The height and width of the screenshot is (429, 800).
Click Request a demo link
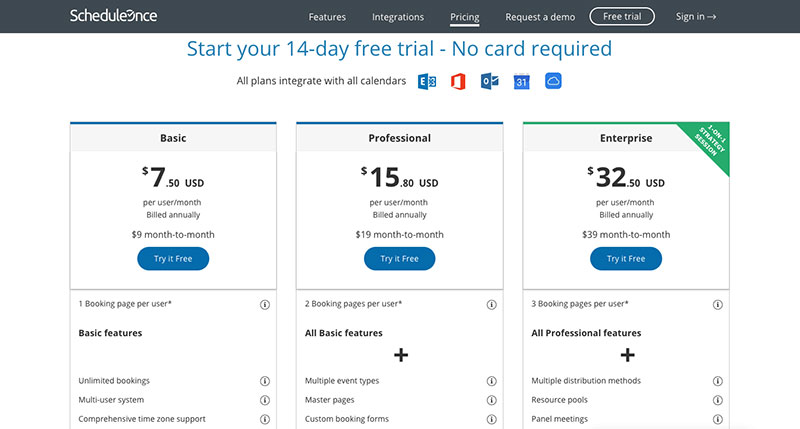click(540, 17)
